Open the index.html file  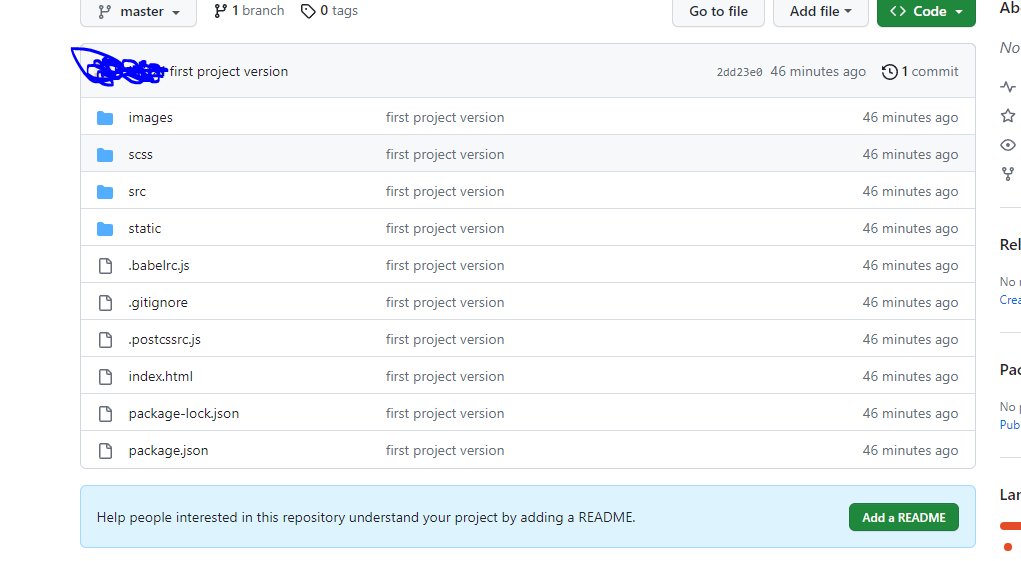161,377
